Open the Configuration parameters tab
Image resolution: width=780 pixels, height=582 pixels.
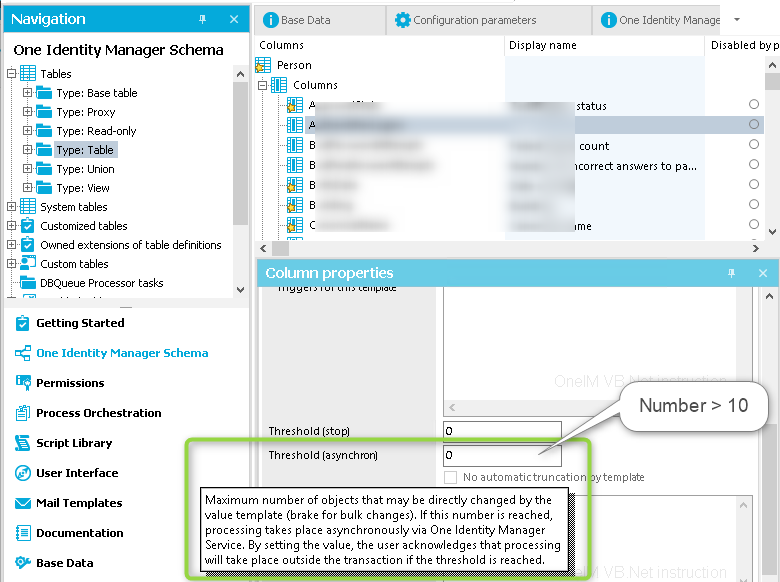[488, 20]
